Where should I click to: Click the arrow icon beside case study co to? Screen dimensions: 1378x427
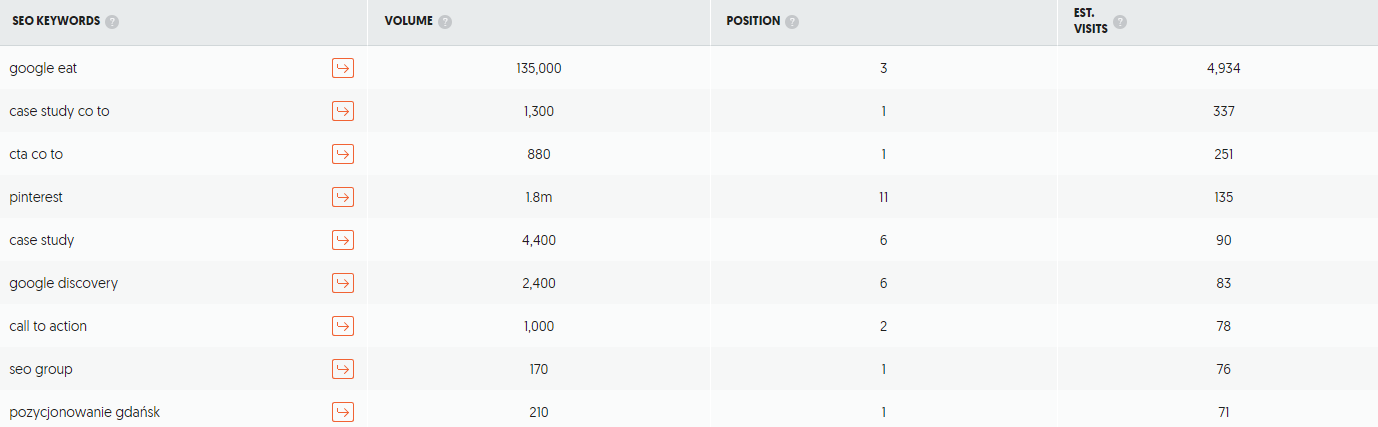coord(343,111)
